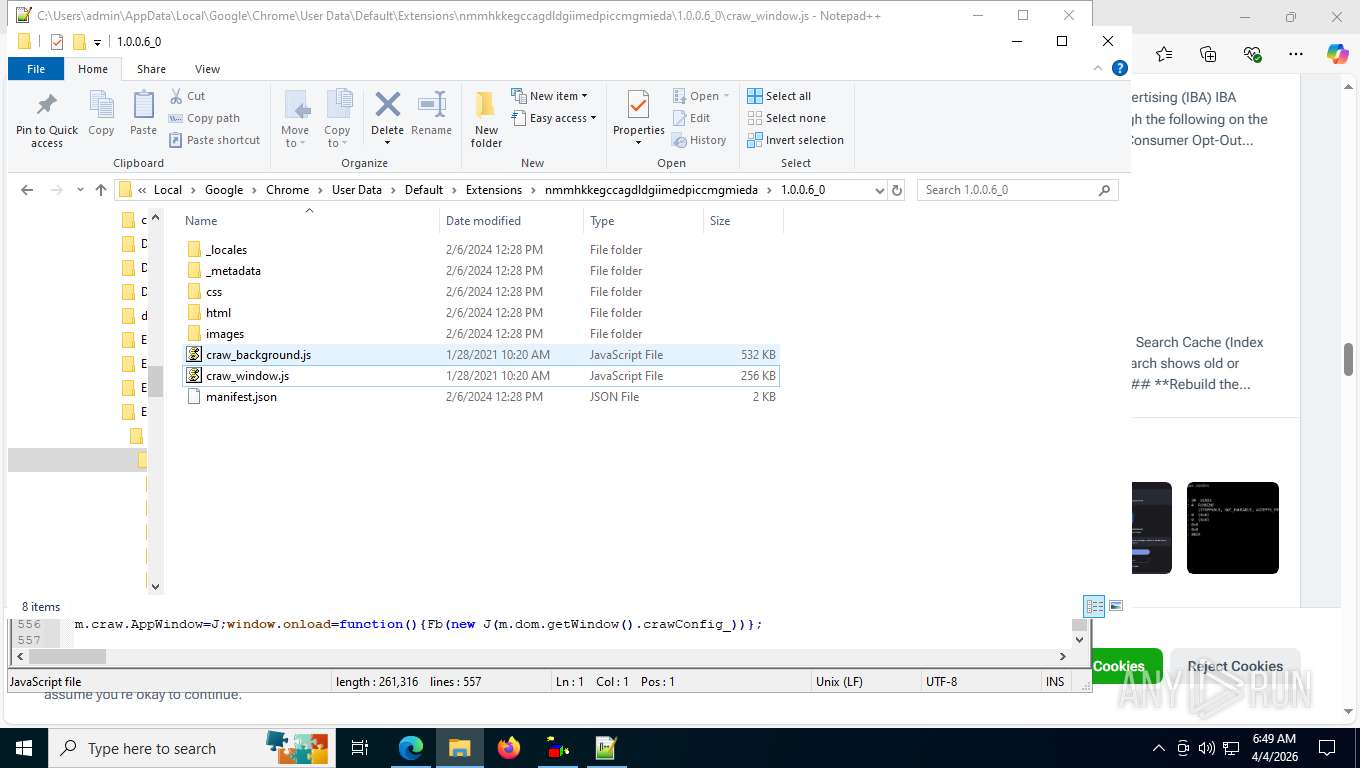This screenshot has height=768, width=1360.
Task: Go up one folder level
Action: (100, 190)
